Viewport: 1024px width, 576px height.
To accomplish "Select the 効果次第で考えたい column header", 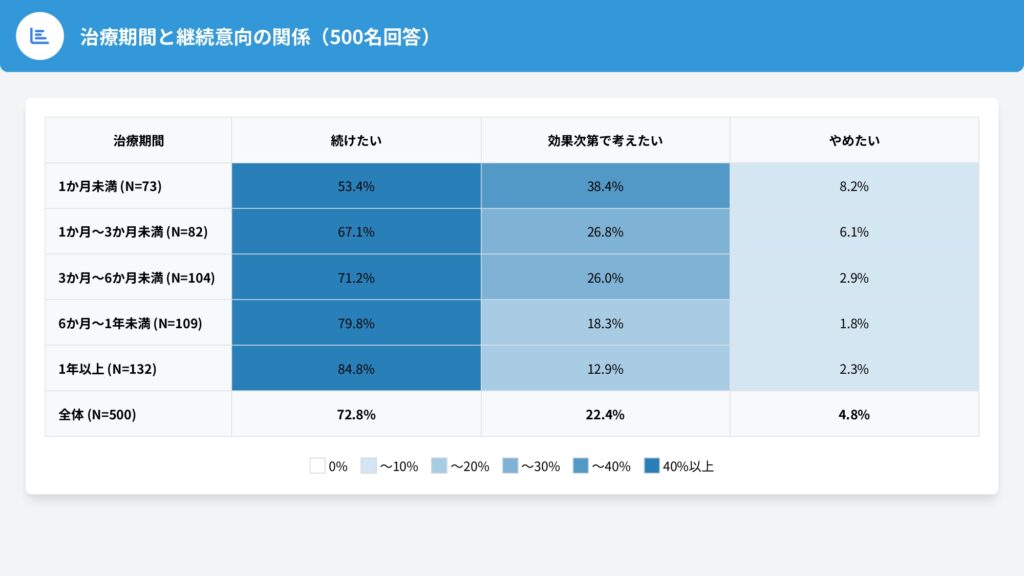I will coord(605,140).
